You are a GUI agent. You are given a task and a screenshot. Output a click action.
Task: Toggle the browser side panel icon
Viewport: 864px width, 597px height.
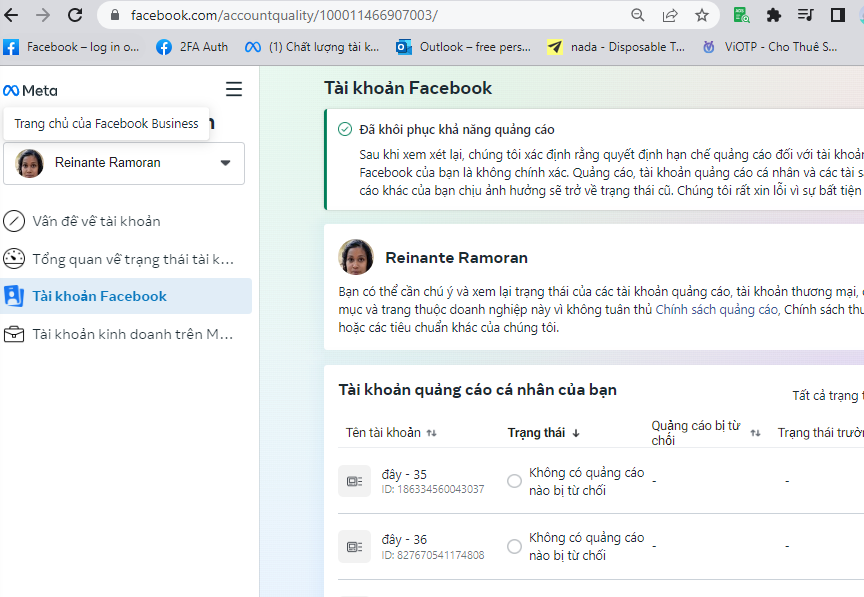[838, 15]
